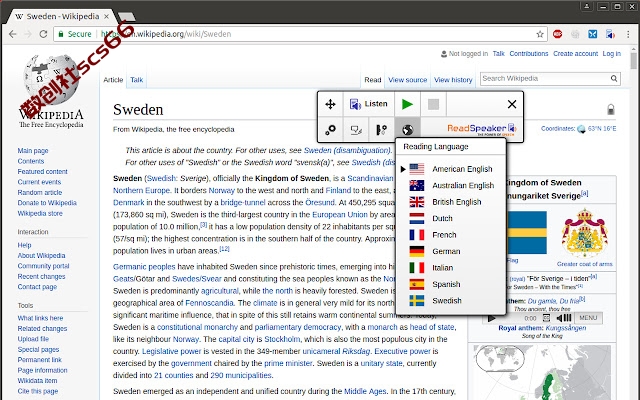Viewport: 640px width, 400px height.
Task: Click the protected page padlock icon
Action: 611,109
